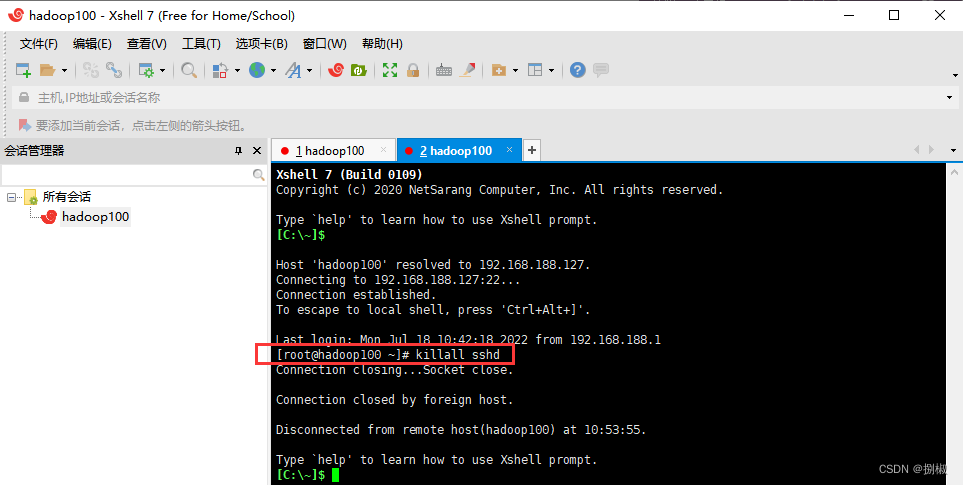Toggle full screen with green arrows icon
The width and height of the screenshot is (963, 485).
coord(390,70)
